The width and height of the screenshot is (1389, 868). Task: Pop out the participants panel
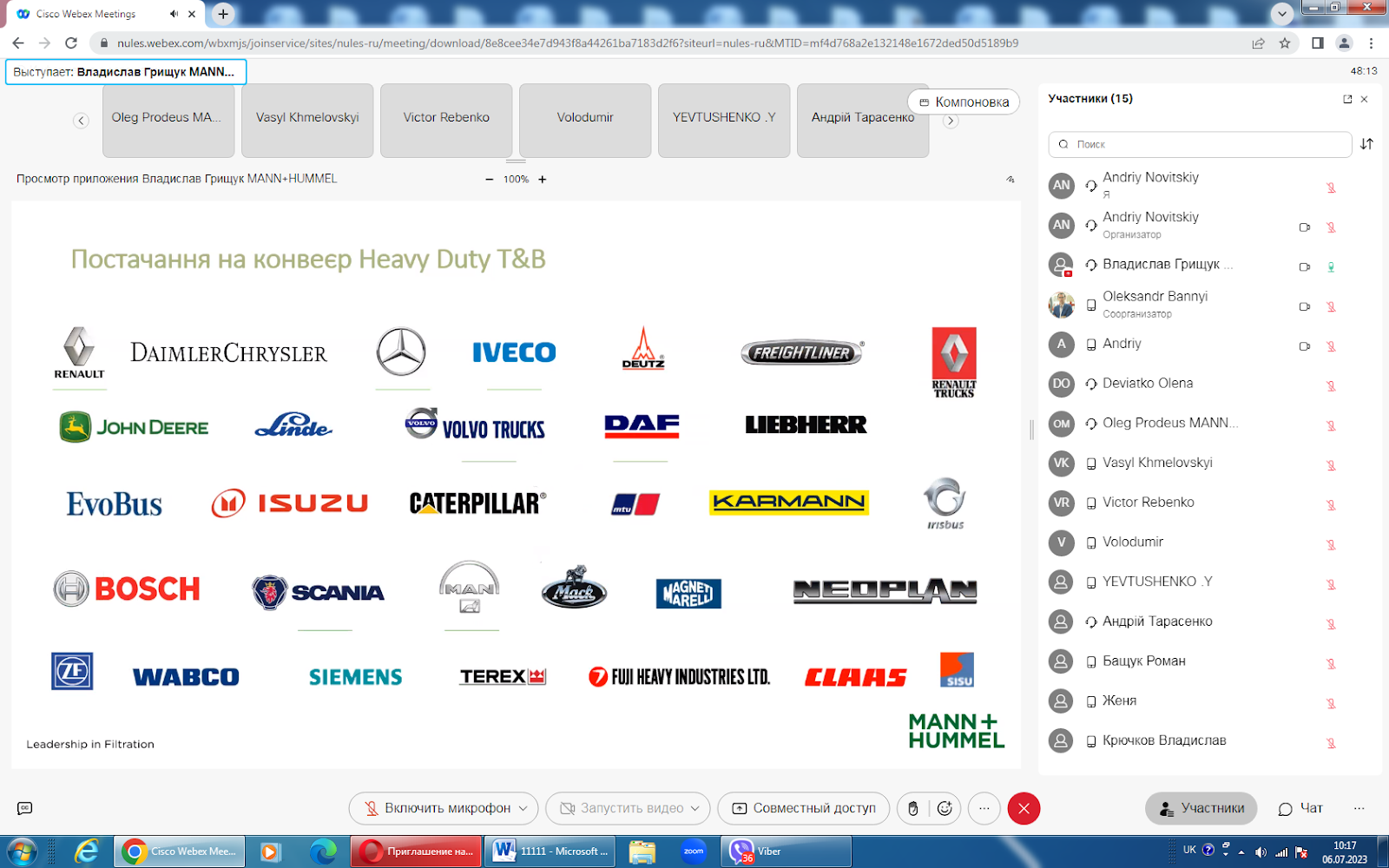click(x=1347, y=99)
